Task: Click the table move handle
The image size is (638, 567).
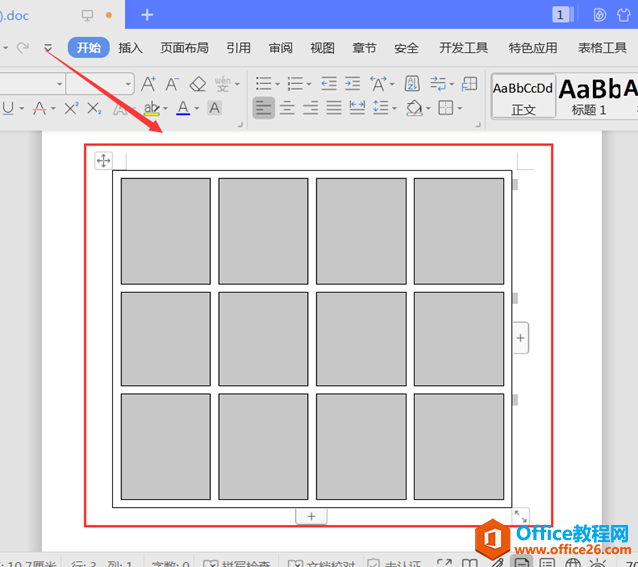Action: click(x=104, y=160)
